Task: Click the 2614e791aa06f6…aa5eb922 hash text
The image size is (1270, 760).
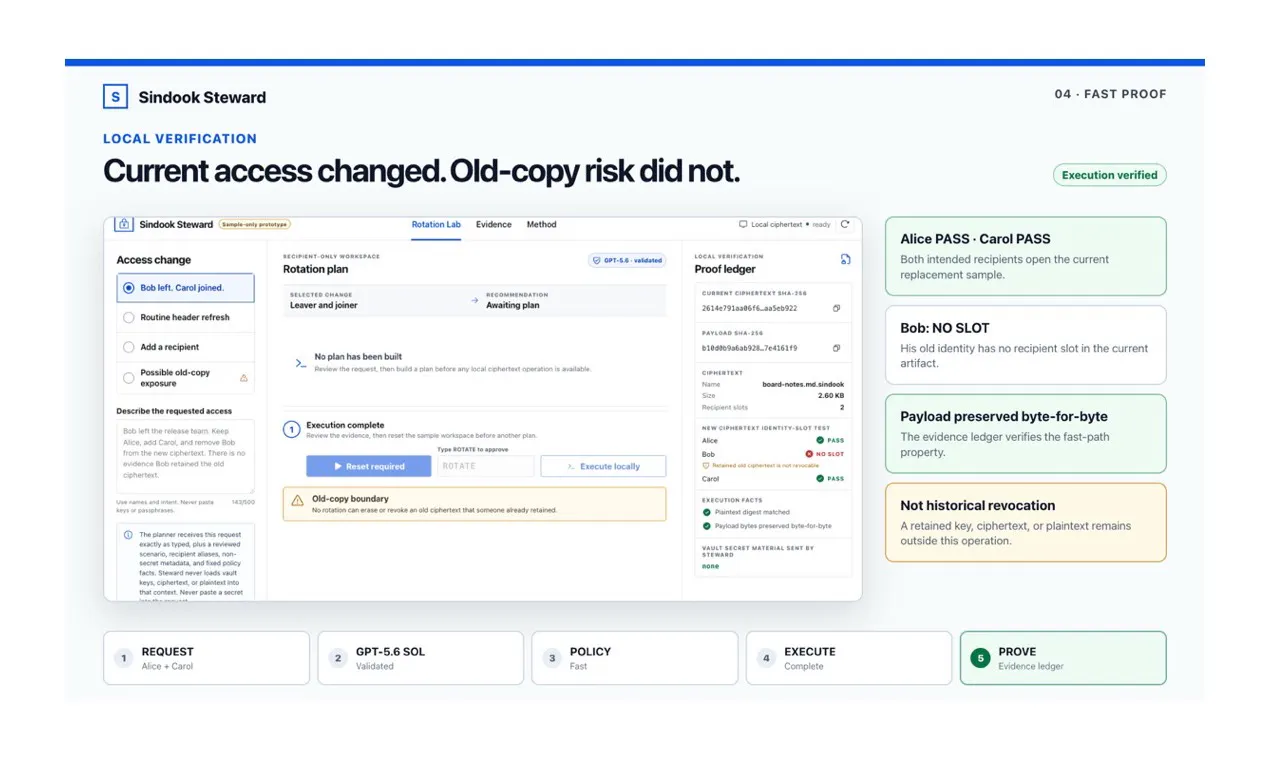Action: pyautogui.click(x=749, y=309)
